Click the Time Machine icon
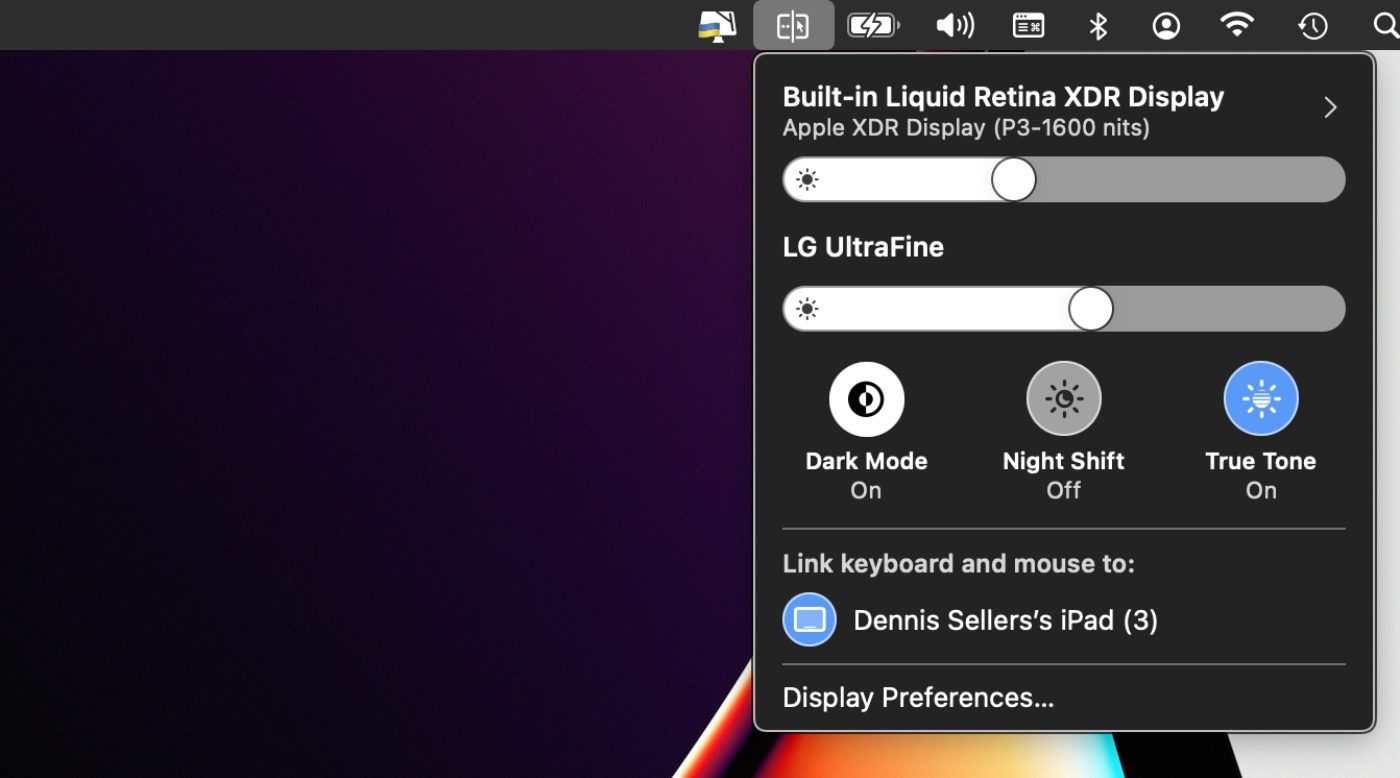This screenshot has height=778, width=1400. tap(1312, 26)
